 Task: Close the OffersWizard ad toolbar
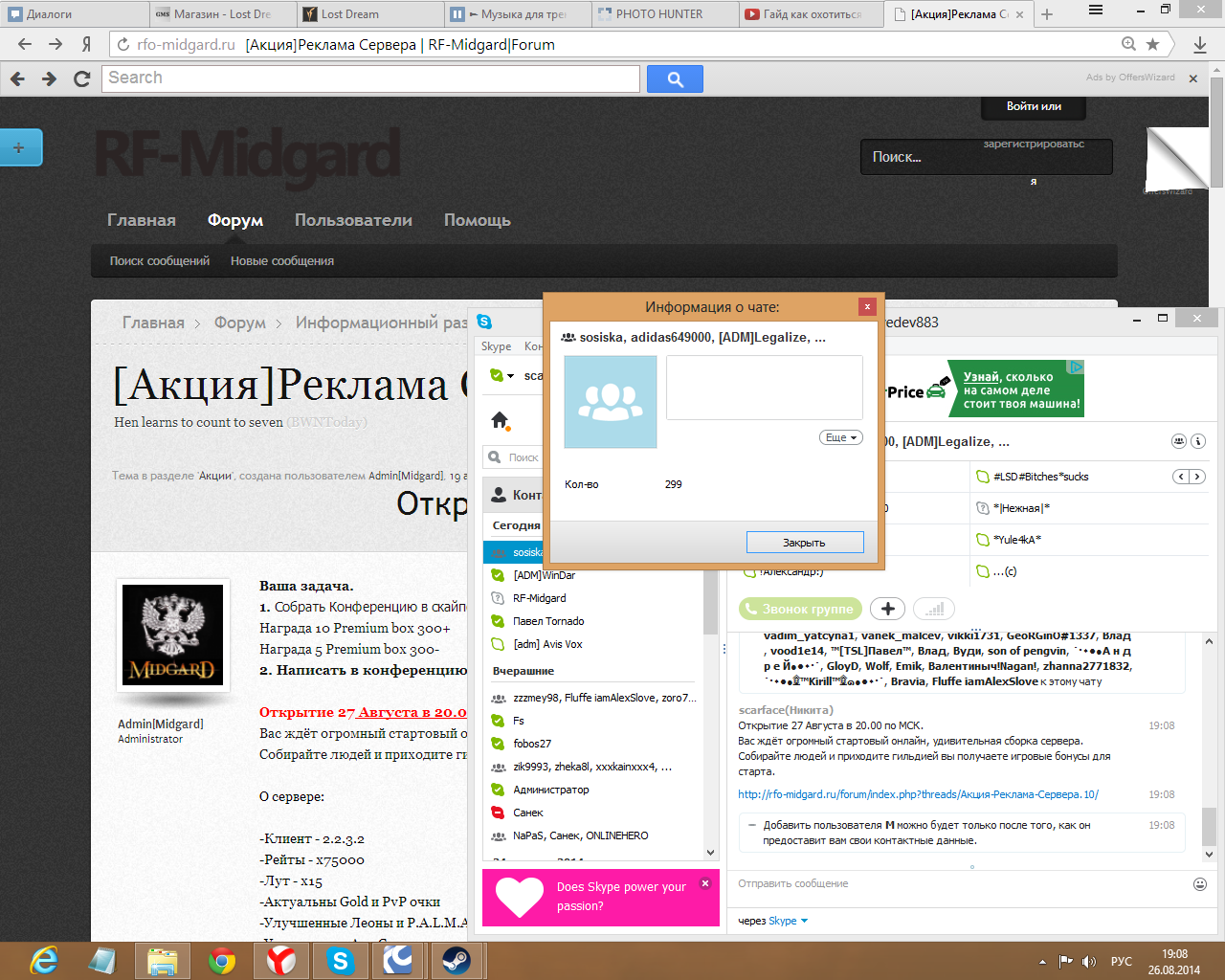pos(1193,78)
